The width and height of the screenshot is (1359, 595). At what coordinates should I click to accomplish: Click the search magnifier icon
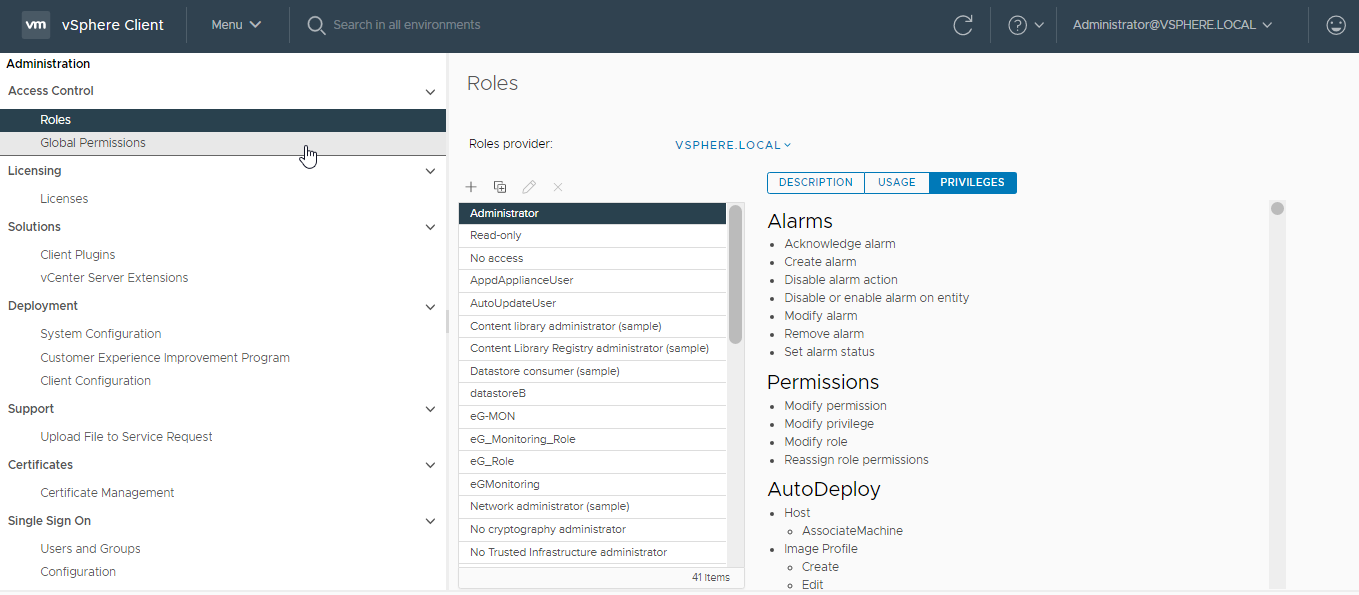tap(316, 25)
